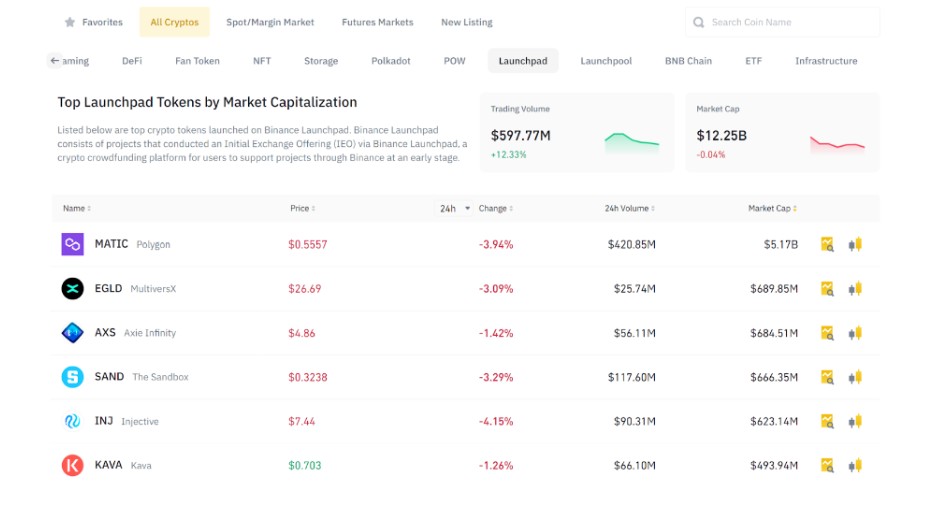Open the SAND detail chart icon

827,377
